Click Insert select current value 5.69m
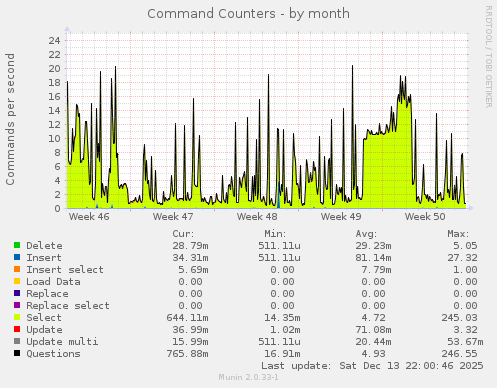The width and height of the screenshot is (497, 388). tap(193, 270)
